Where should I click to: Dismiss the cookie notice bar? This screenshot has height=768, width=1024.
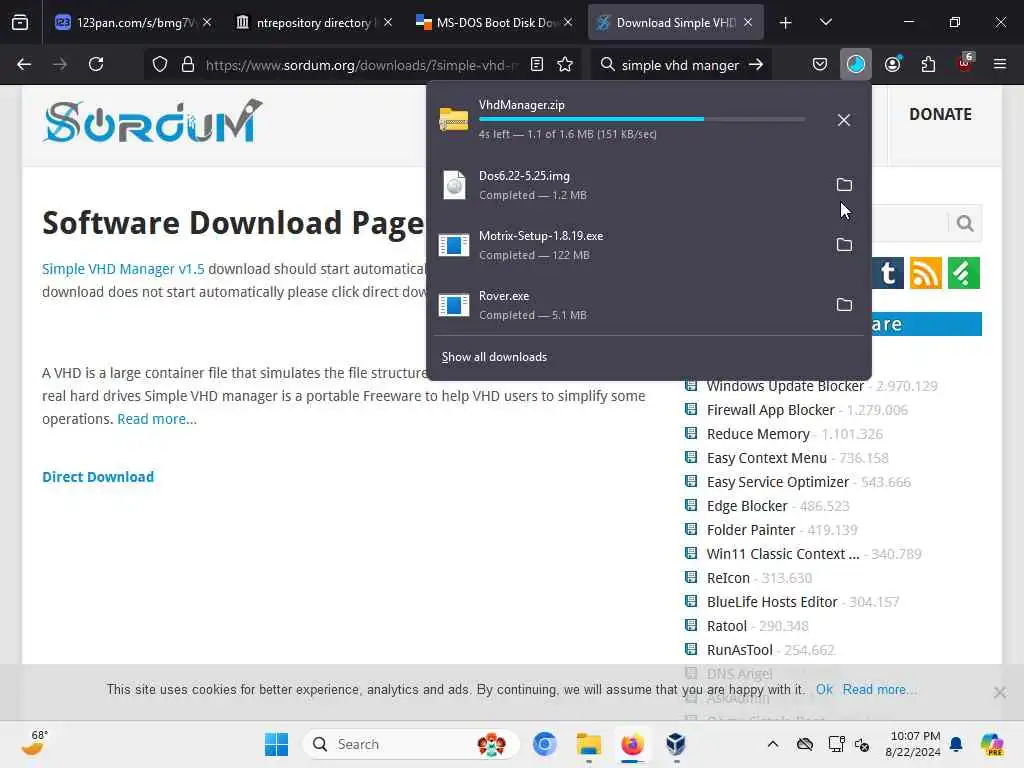pos(999,693)
